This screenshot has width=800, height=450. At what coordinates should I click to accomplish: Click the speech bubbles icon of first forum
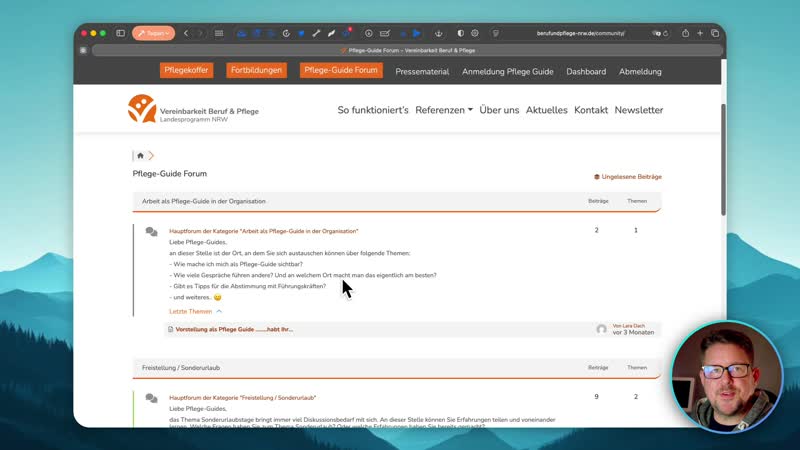[151, 232]
